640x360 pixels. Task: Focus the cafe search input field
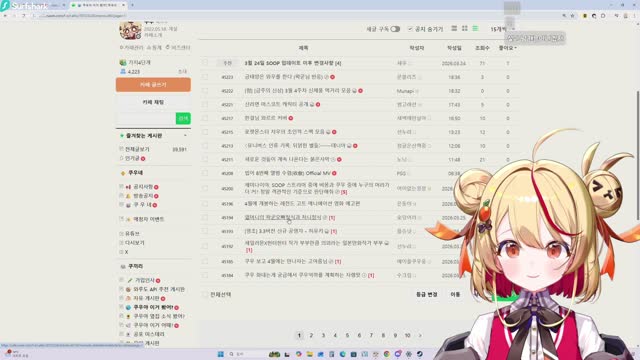tap(146, 118)
